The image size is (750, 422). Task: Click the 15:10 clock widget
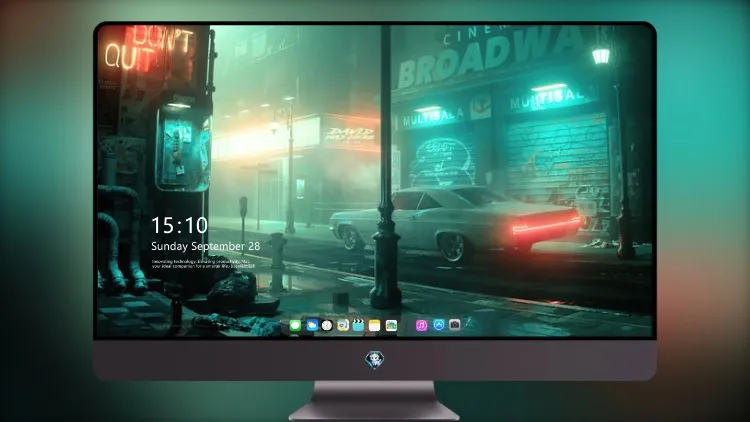click(179, 225)
